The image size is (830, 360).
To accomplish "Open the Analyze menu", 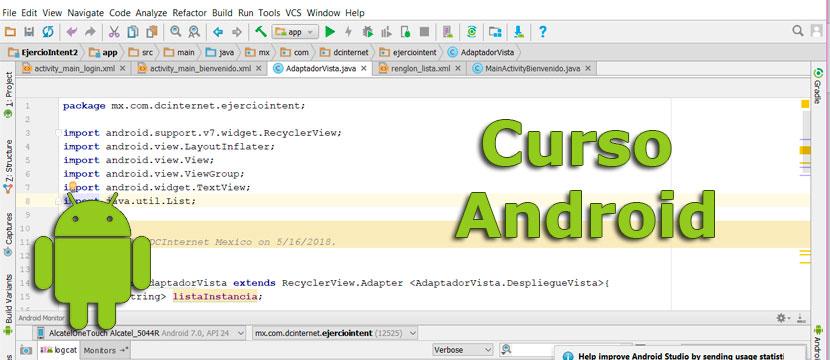I will (x=151, y=12).
